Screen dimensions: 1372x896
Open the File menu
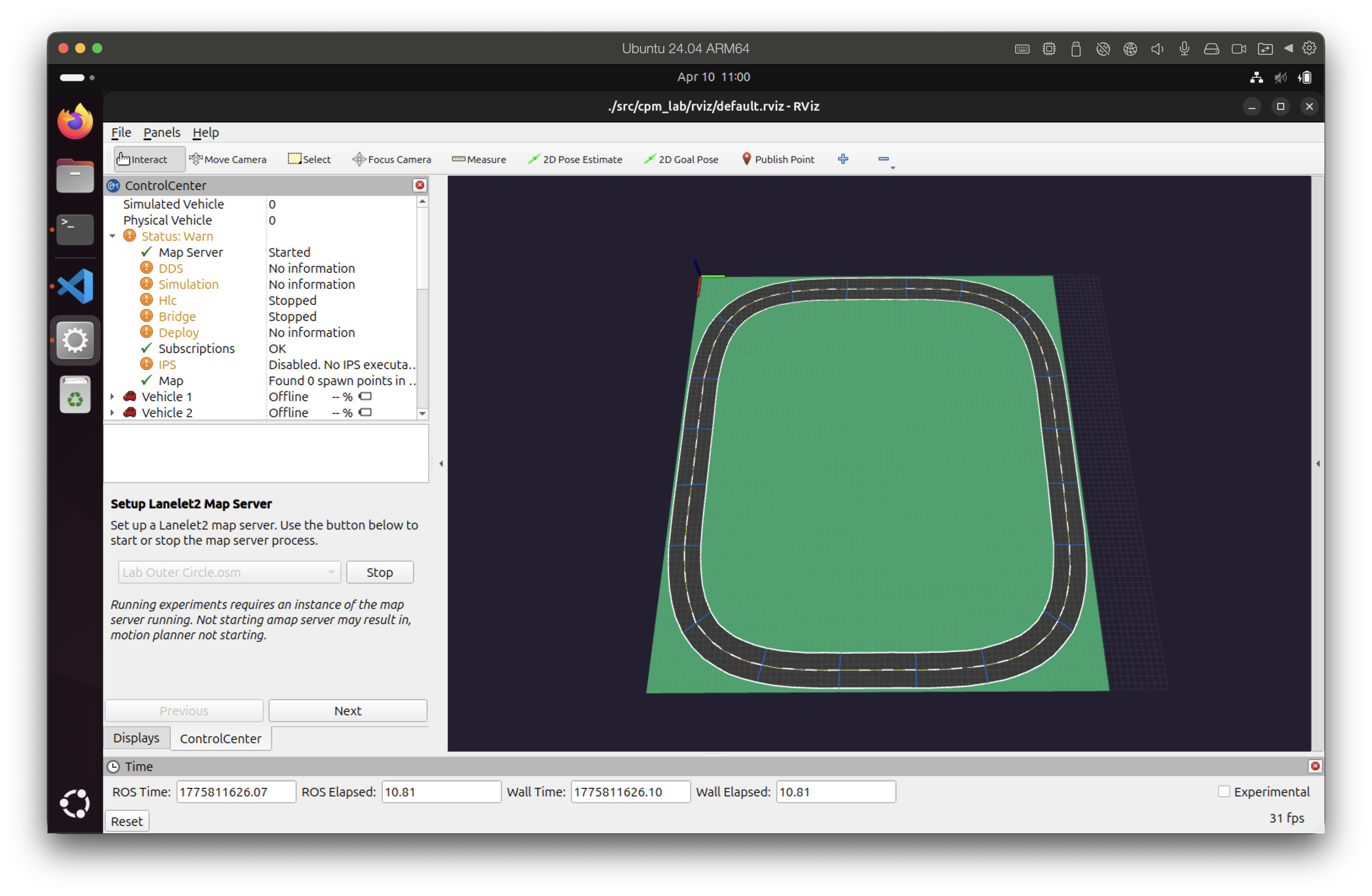[121, 133]
